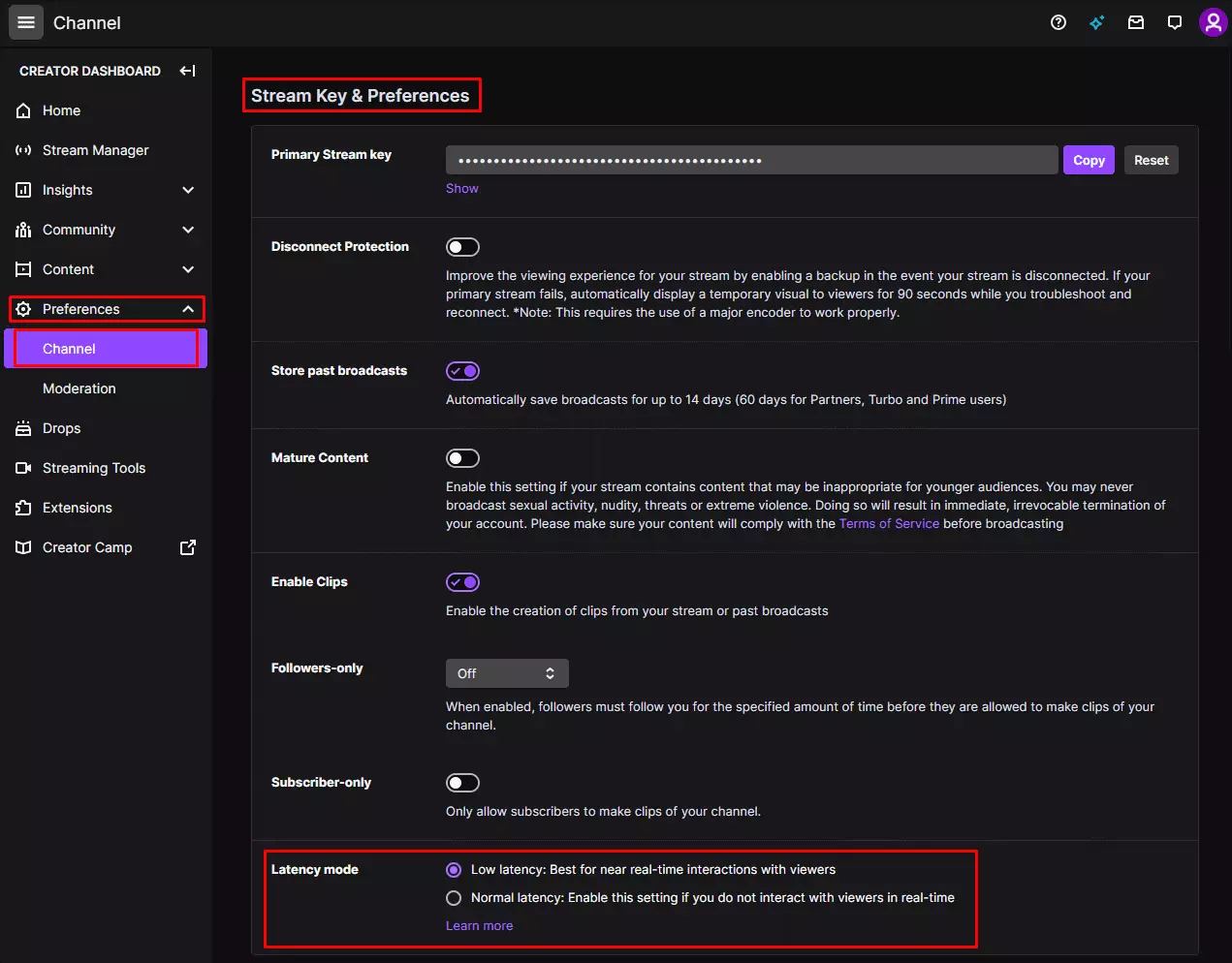Select the Normal latency radio option
The image size is (1232, 963).
[x=454, y=898]
